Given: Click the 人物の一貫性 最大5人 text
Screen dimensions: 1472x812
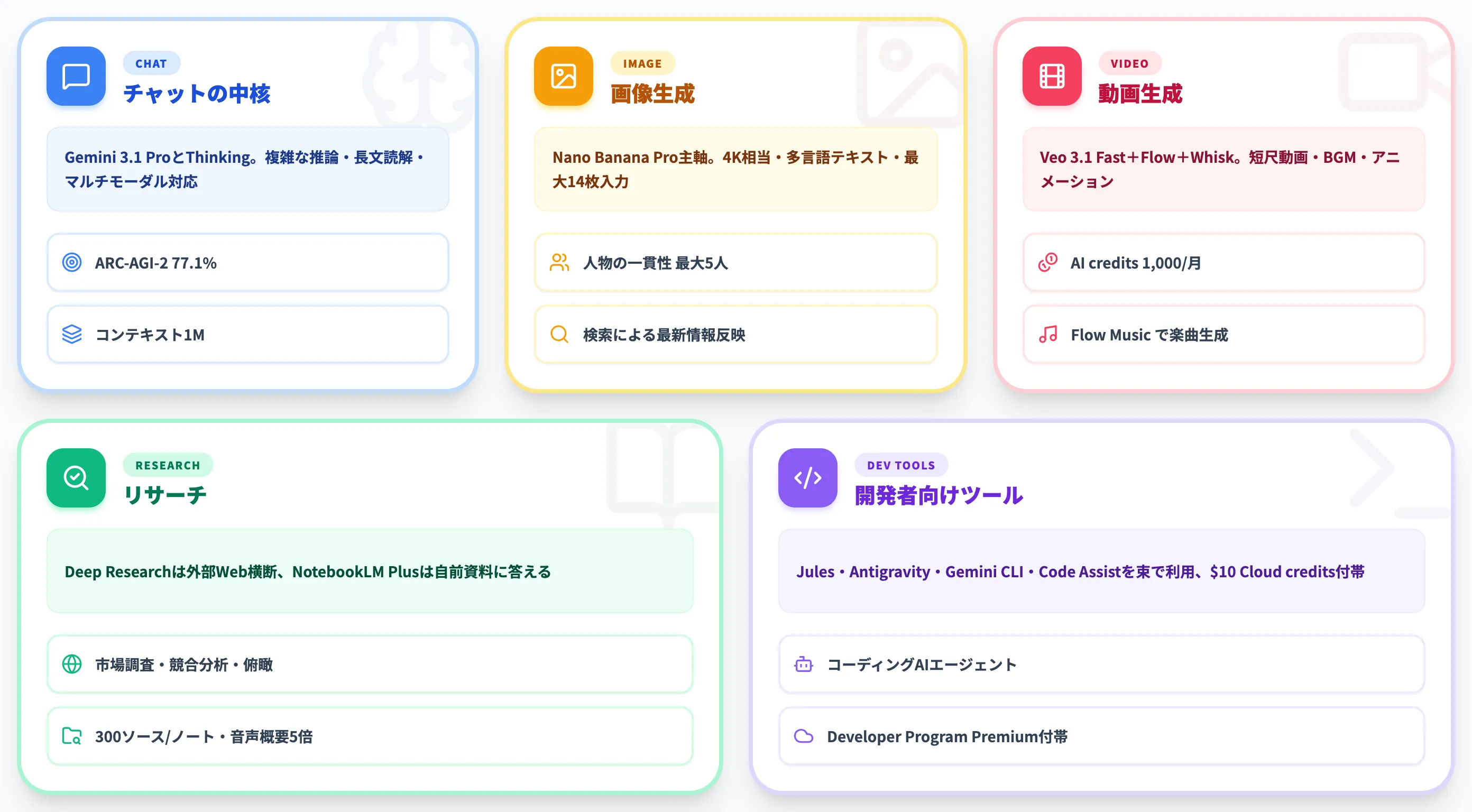Looking at the screenshot, I should [655, 263].
